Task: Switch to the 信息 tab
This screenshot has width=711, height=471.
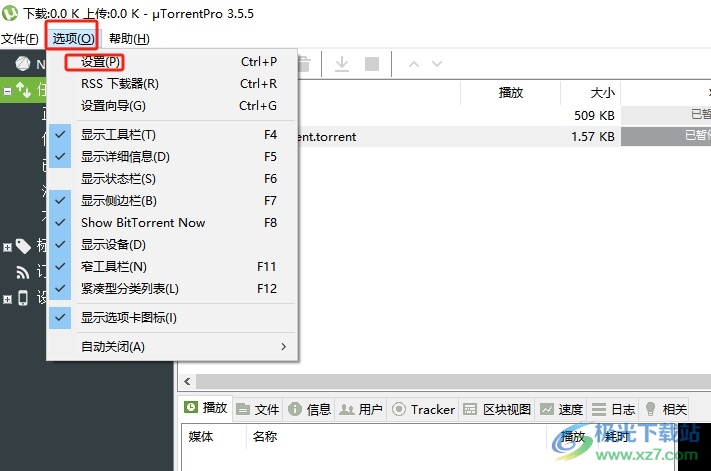Action: (x=310, y=409)
